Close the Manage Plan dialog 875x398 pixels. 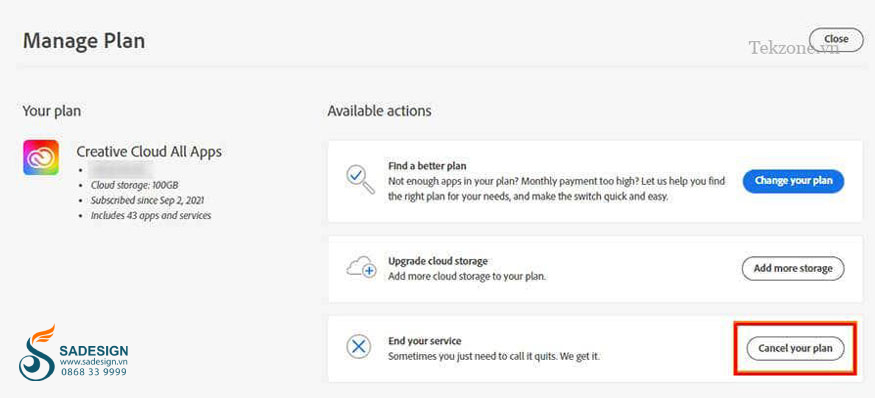pyautogui.click(x=836, y=40)
